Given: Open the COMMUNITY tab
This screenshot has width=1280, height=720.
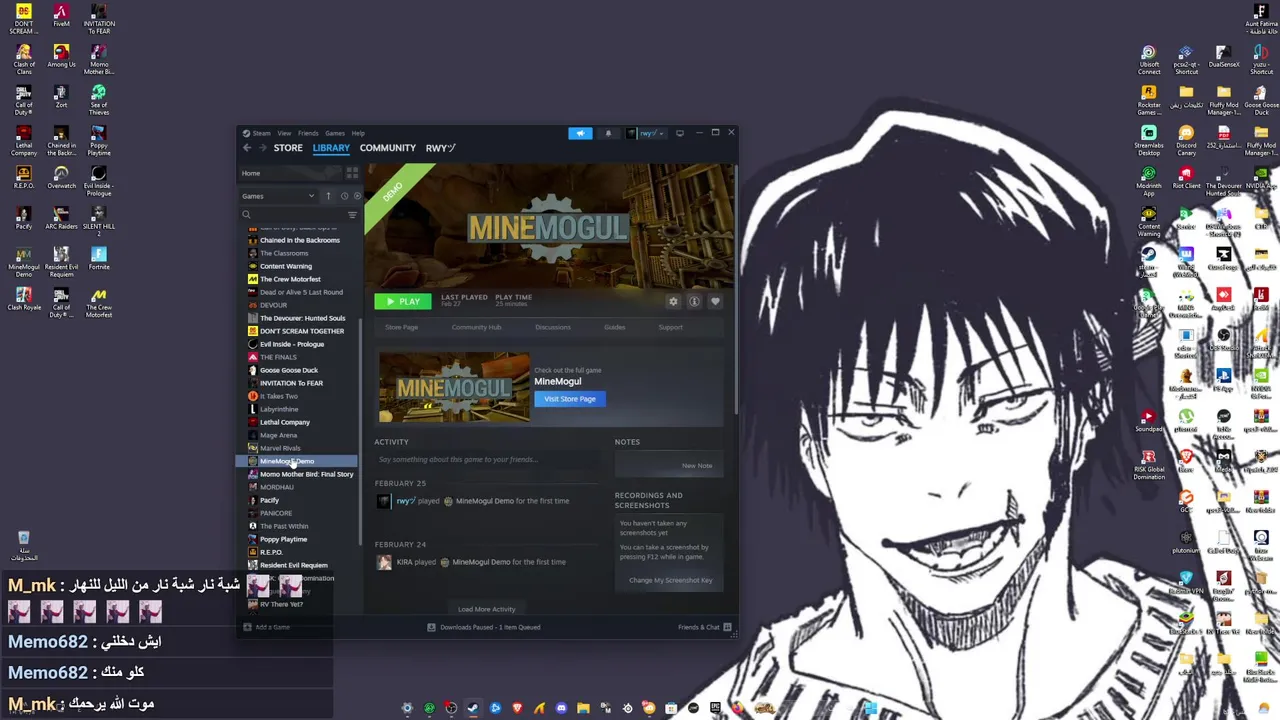Looking at the screenshot, I should pos(388,148).
